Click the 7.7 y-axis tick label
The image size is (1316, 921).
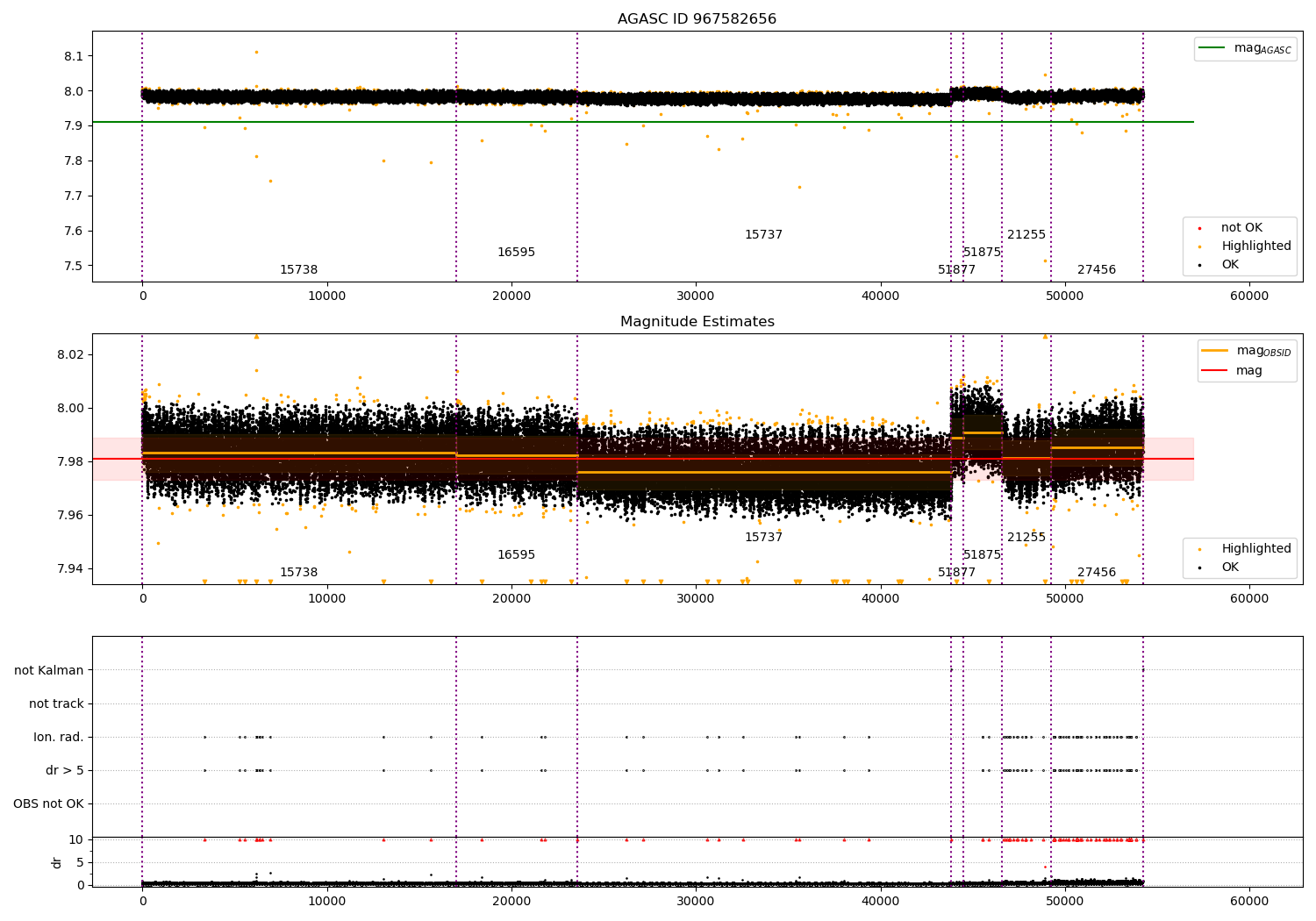point(74,196)
